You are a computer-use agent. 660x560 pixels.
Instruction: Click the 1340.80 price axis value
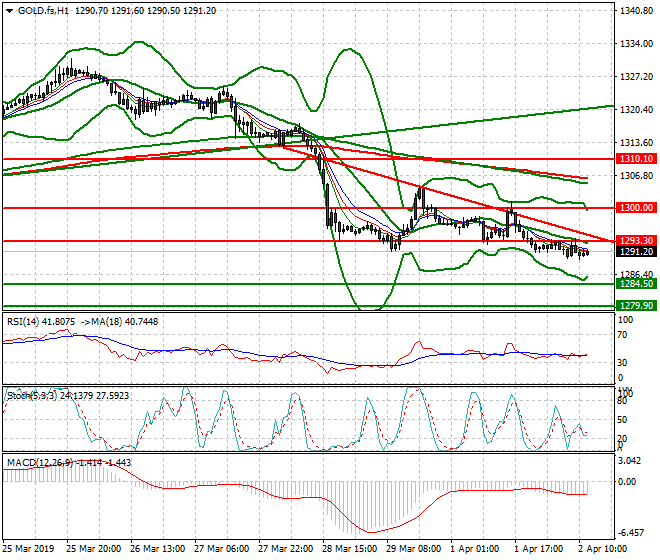(x=637, y=11)
